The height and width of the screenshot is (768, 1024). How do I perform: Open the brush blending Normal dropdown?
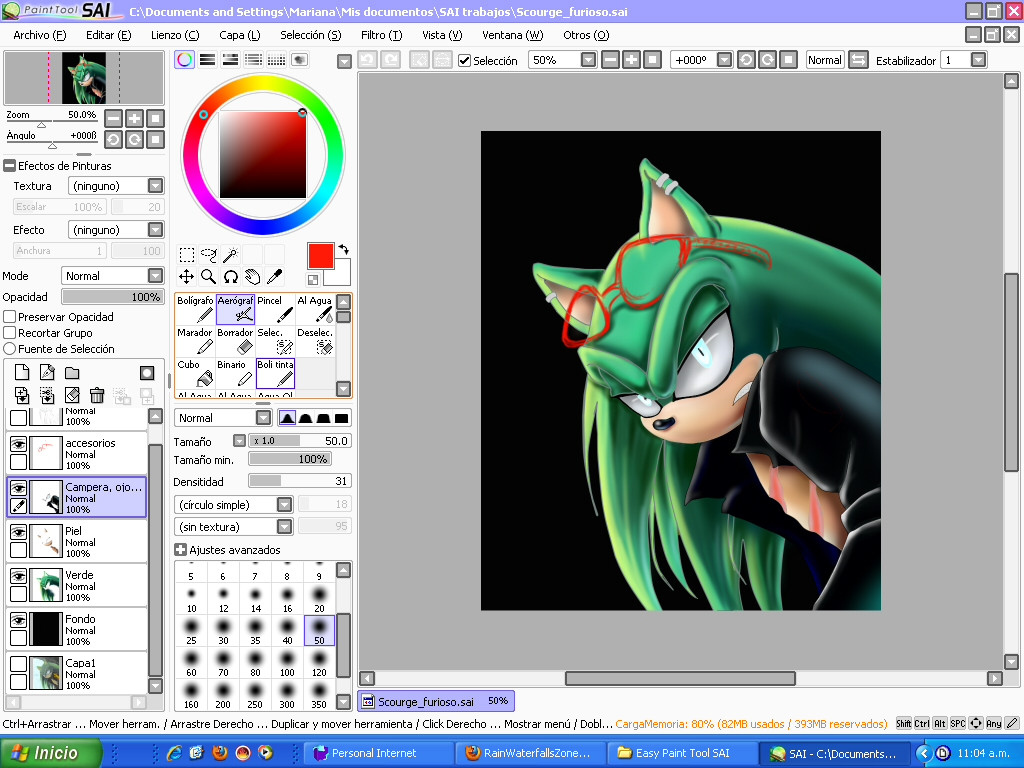pyautogui.click(x=263, y=418)
